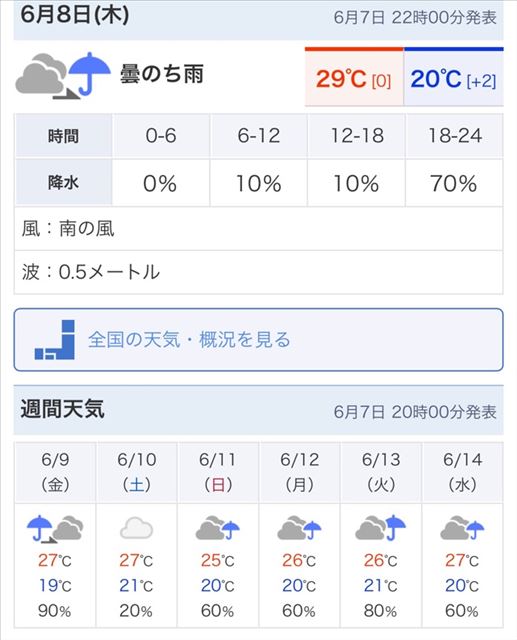Click the 6/13 cloud and umbrella icon

pyautogui.click(x=380, y=528)
